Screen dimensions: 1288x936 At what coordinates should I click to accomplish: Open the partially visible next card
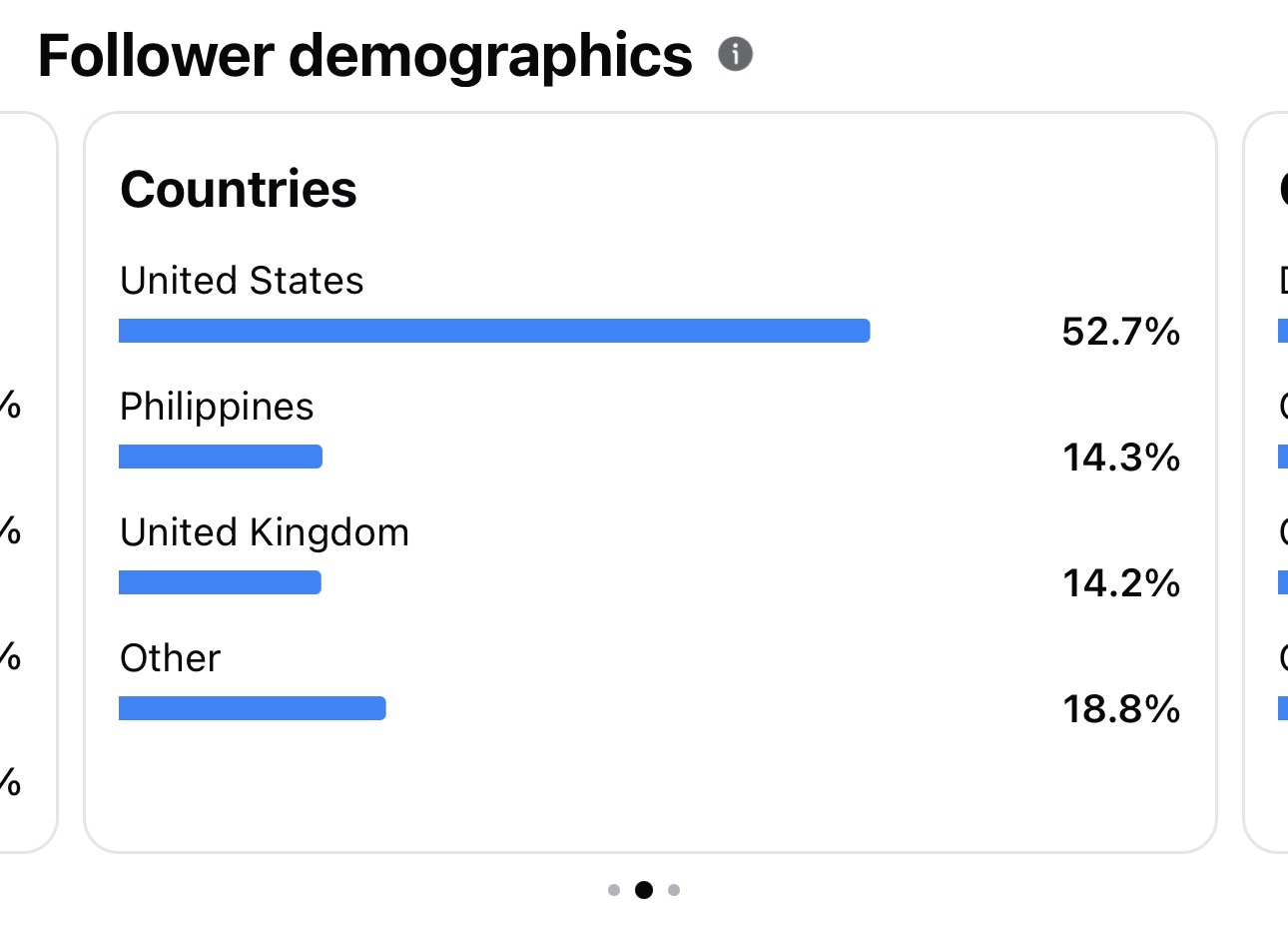[1266, 482]
